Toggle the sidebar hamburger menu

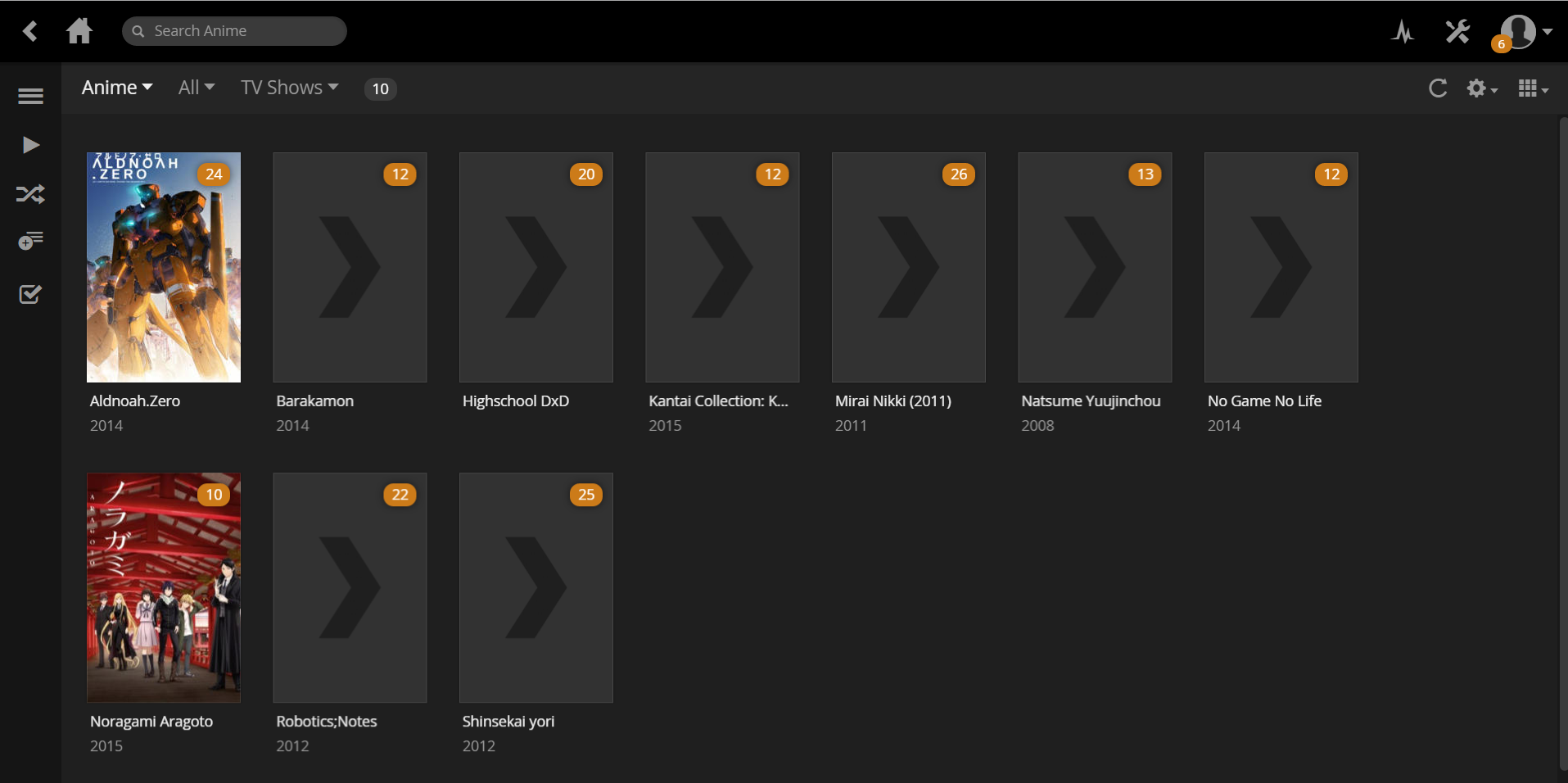coord(30,97)
